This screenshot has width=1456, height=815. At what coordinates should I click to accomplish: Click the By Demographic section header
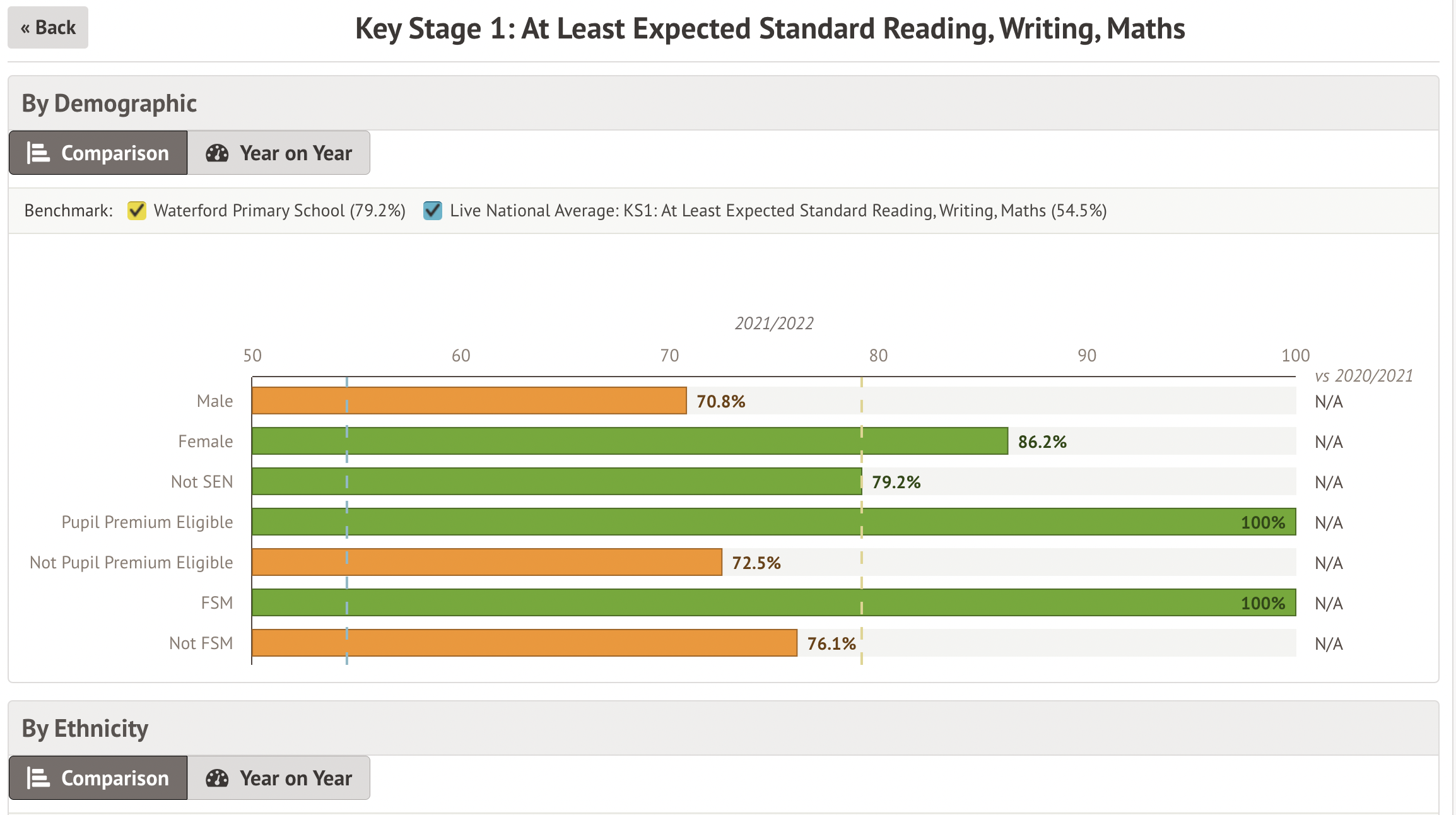click(109, 103)
